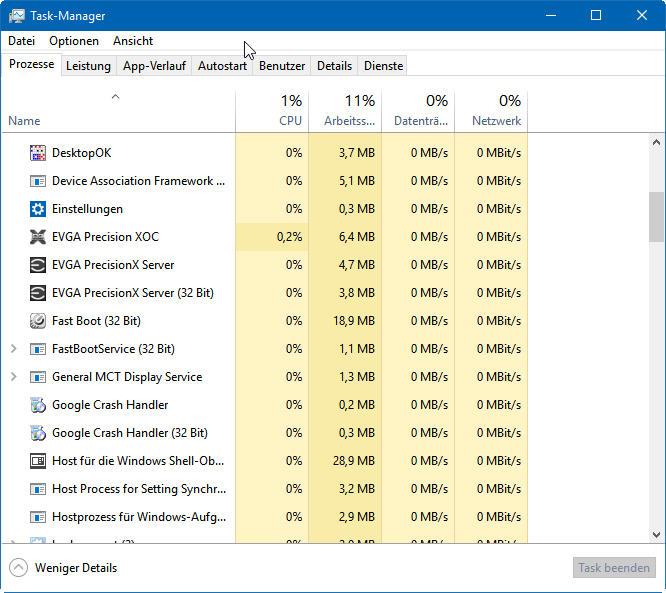Collapse view with Weniger Details
Viewport: 666px width, 593px height.
64,567
